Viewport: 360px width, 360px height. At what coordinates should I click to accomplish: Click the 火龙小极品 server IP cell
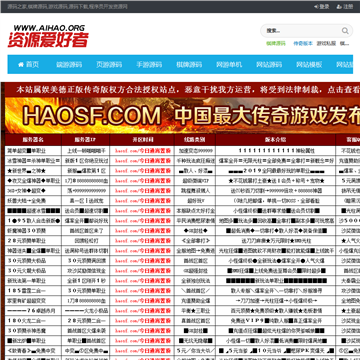pyautogui.click(x=86, y=311)
